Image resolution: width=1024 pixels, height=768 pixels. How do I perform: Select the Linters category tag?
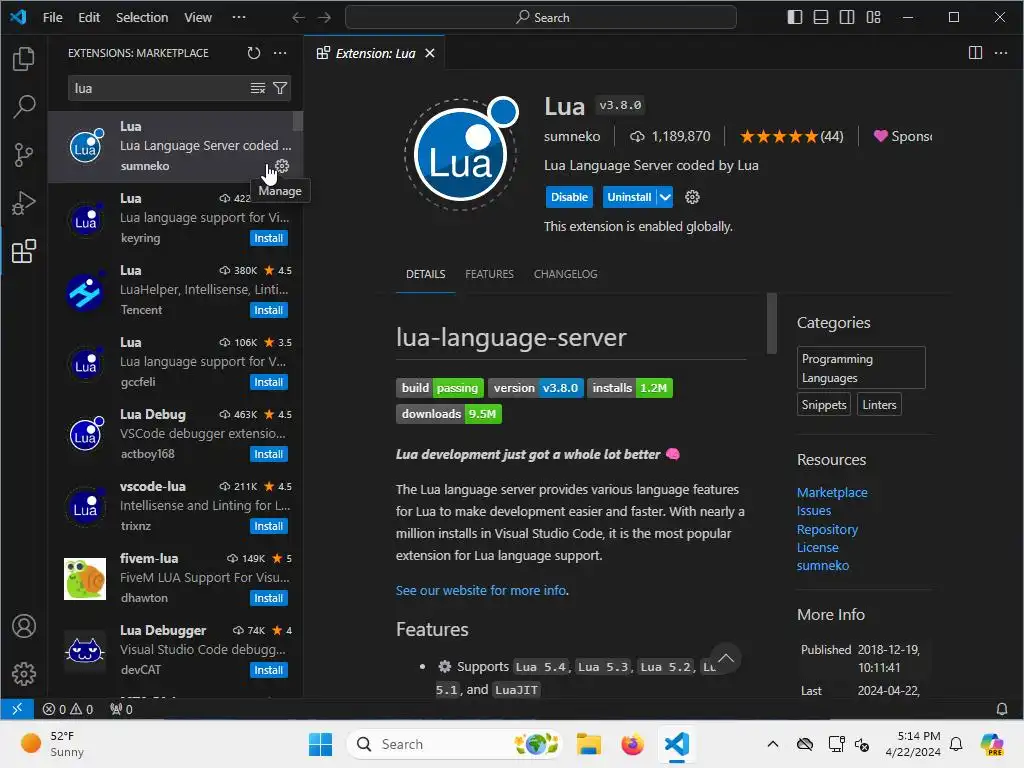[879, 405]
